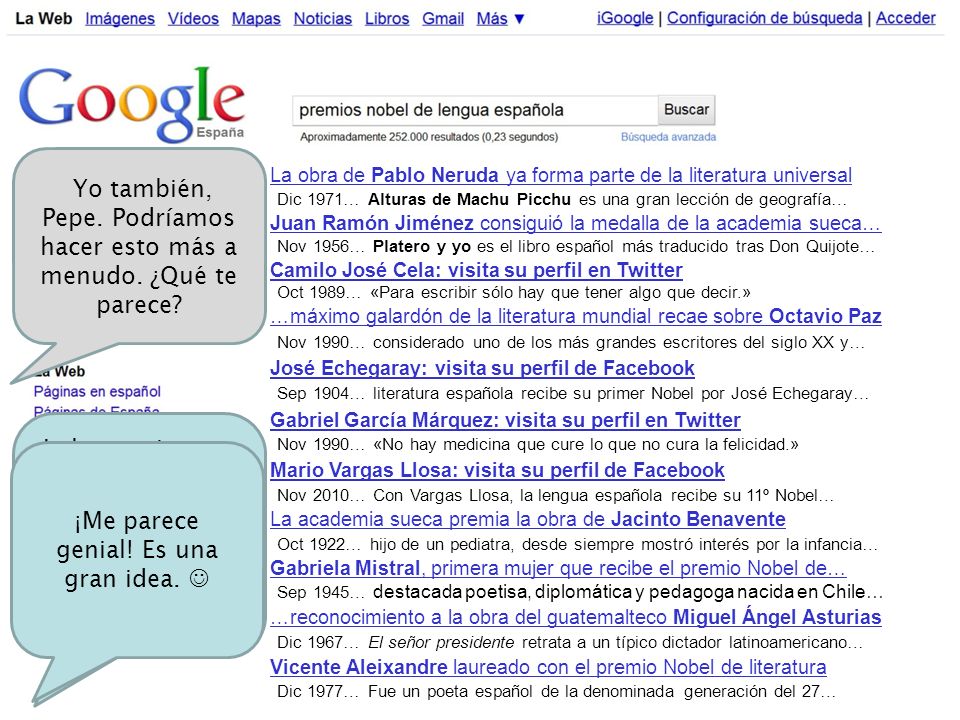The image size is (960, 720).
Task: Click snippet mentioning Alturas de Machu Picchu
Action: (561, 200)
